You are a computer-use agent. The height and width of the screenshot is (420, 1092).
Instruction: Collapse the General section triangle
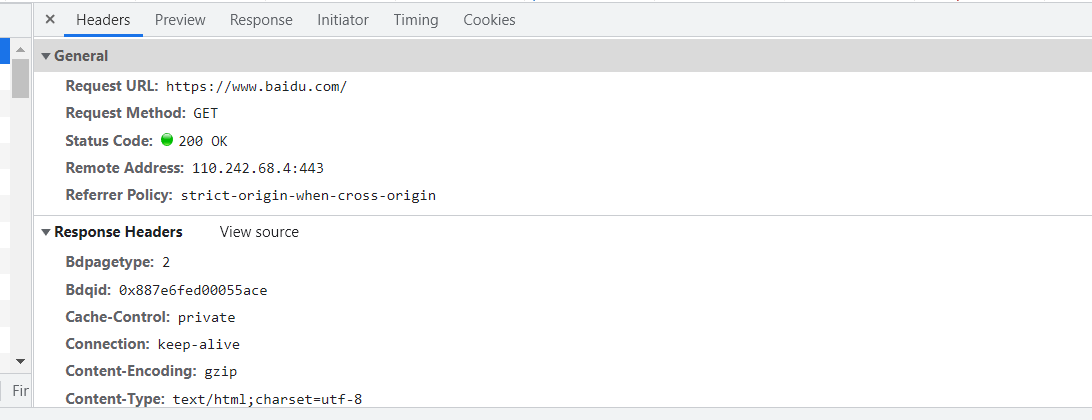tap(46, 56)
